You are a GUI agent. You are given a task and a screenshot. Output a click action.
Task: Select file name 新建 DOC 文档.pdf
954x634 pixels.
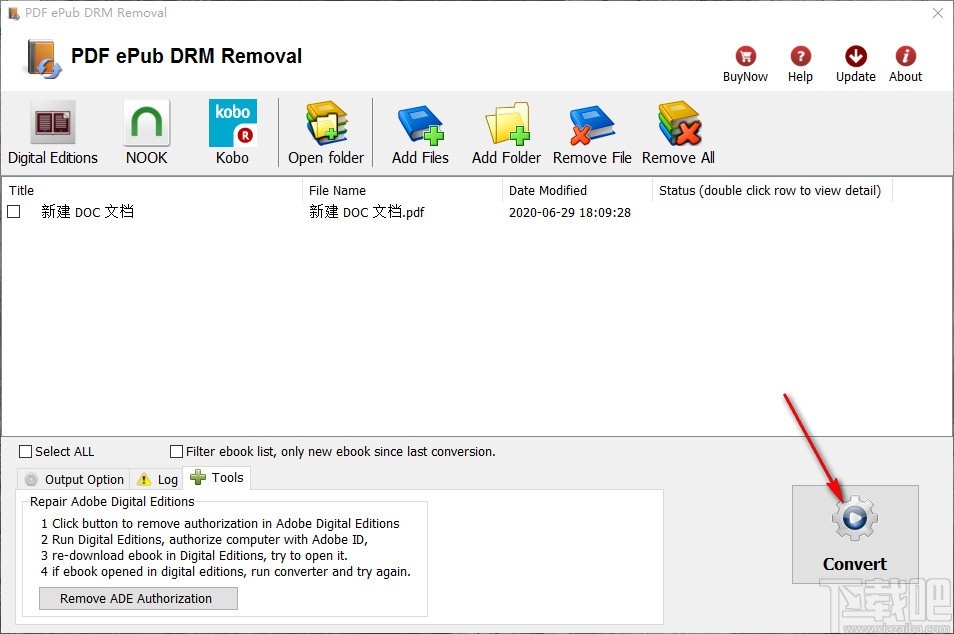click(366, 212)
